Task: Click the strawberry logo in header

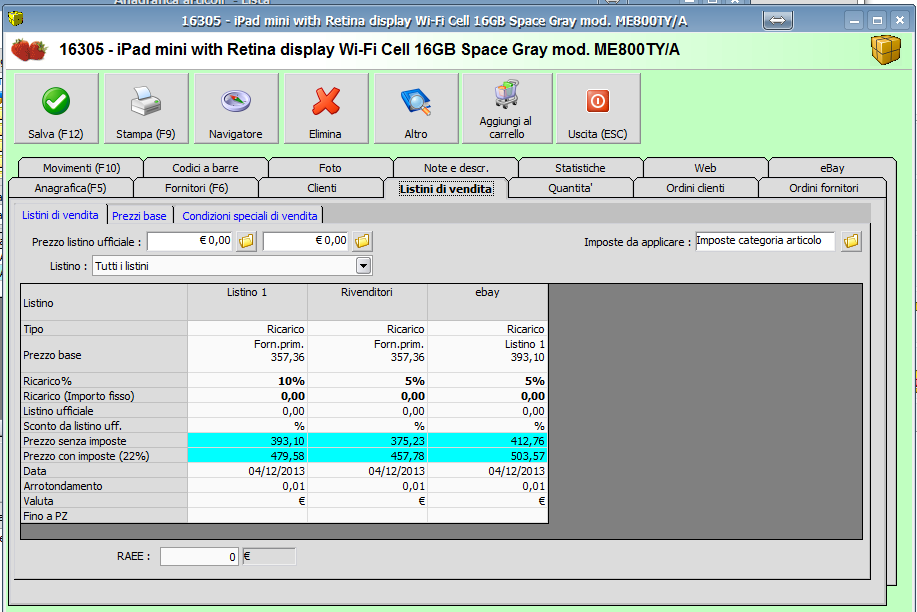Action: (x=29, y=50)
